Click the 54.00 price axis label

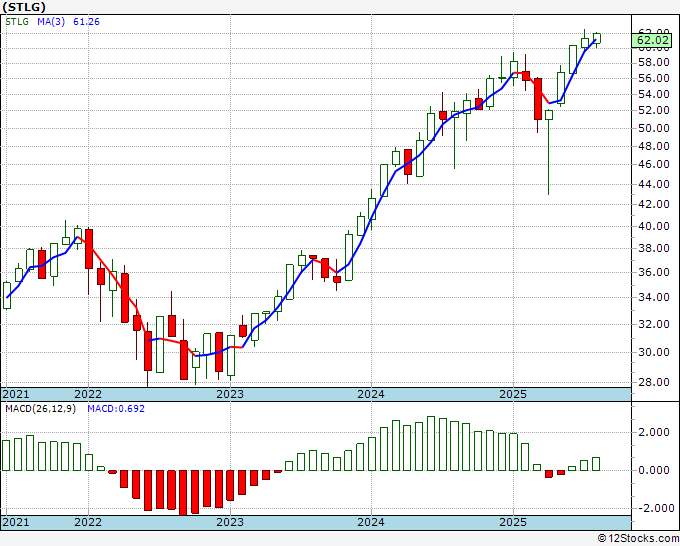point(654,94)
